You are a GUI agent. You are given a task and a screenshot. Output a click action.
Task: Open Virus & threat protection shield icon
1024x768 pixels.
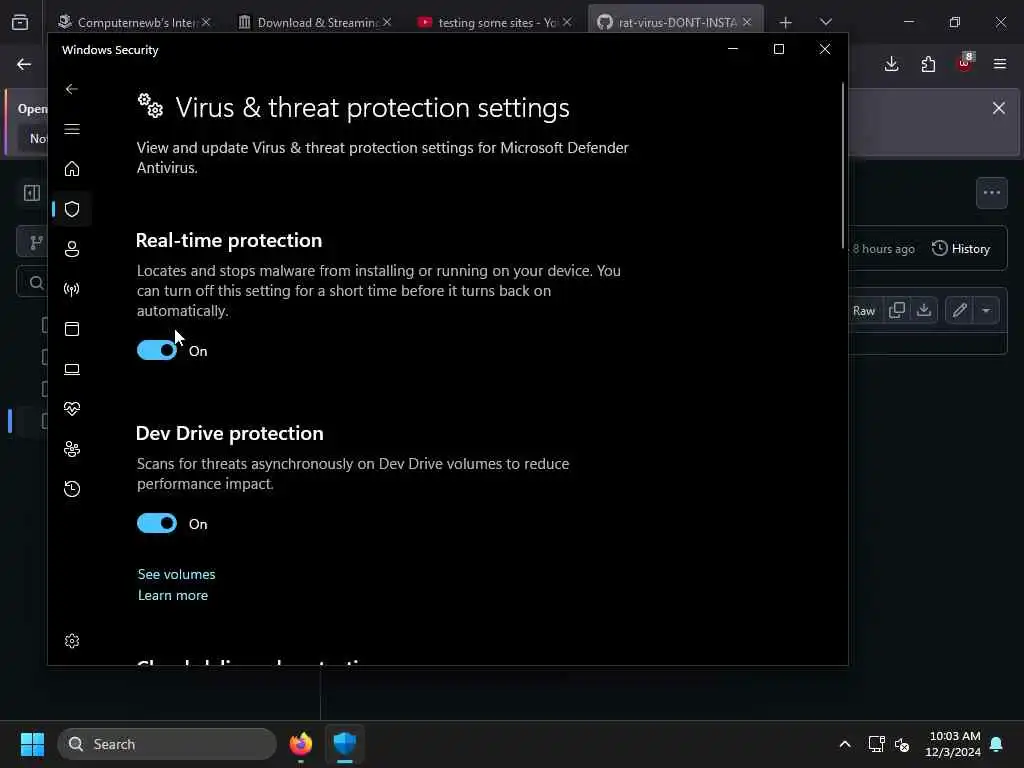tap(72, 209)
